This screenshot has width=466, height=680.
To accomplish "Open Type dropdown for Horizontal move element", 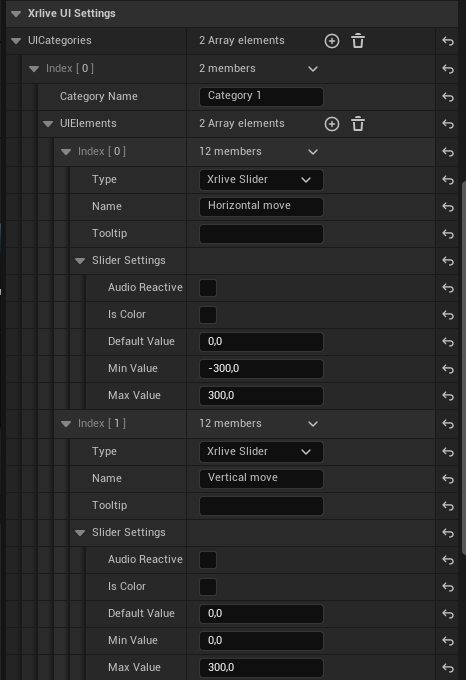I will 261,180.
